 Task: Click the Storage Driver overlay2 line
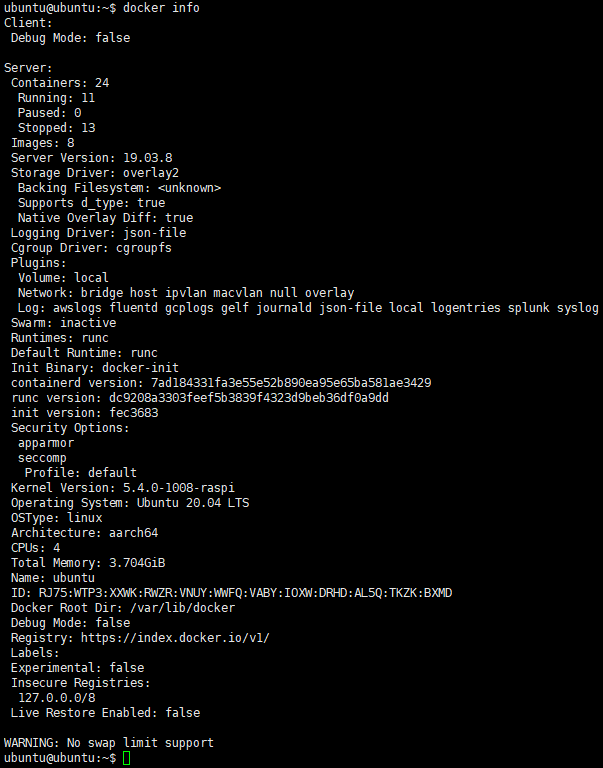tap(95, 173)
